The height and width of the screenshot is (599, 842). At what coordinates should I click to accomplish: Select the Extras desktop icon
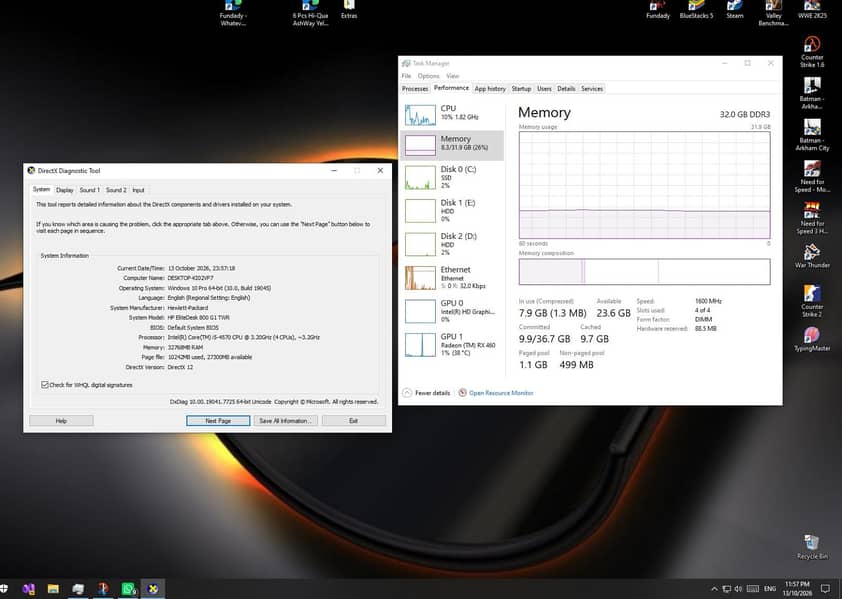(x=349, y=9)
